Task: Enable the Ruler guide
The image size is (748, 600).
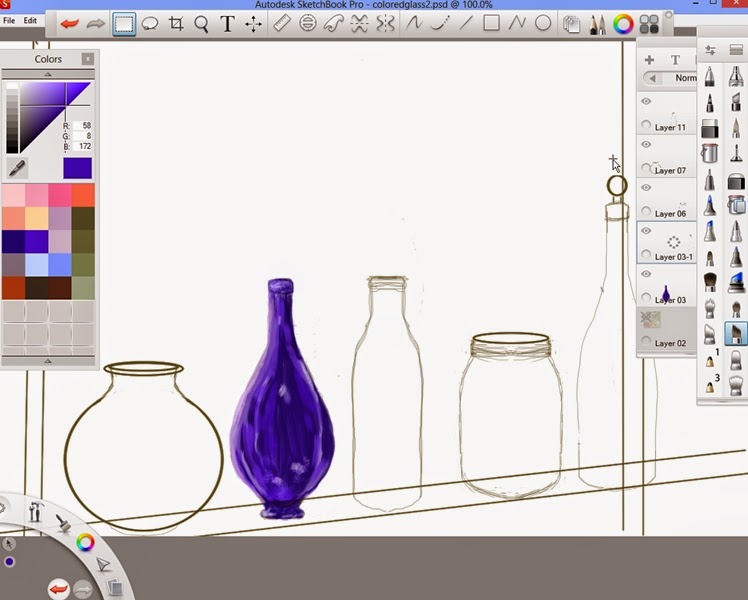Action: [x=282, y=23]
